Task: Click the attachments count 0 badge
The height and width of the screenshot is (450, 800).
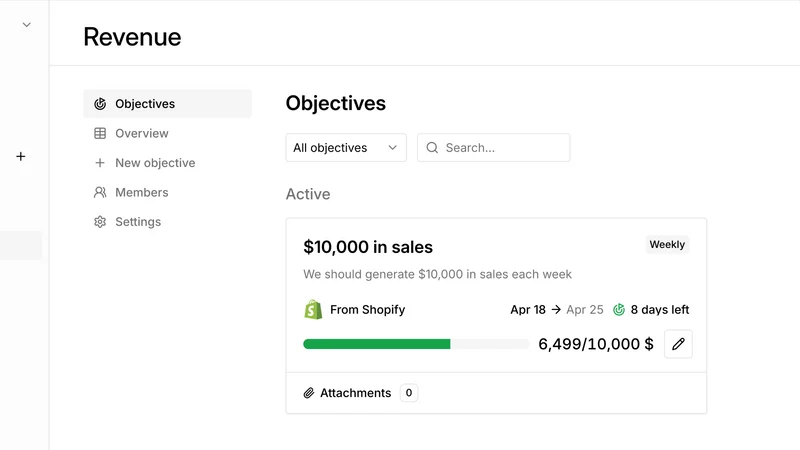Action: pos(409,393)
